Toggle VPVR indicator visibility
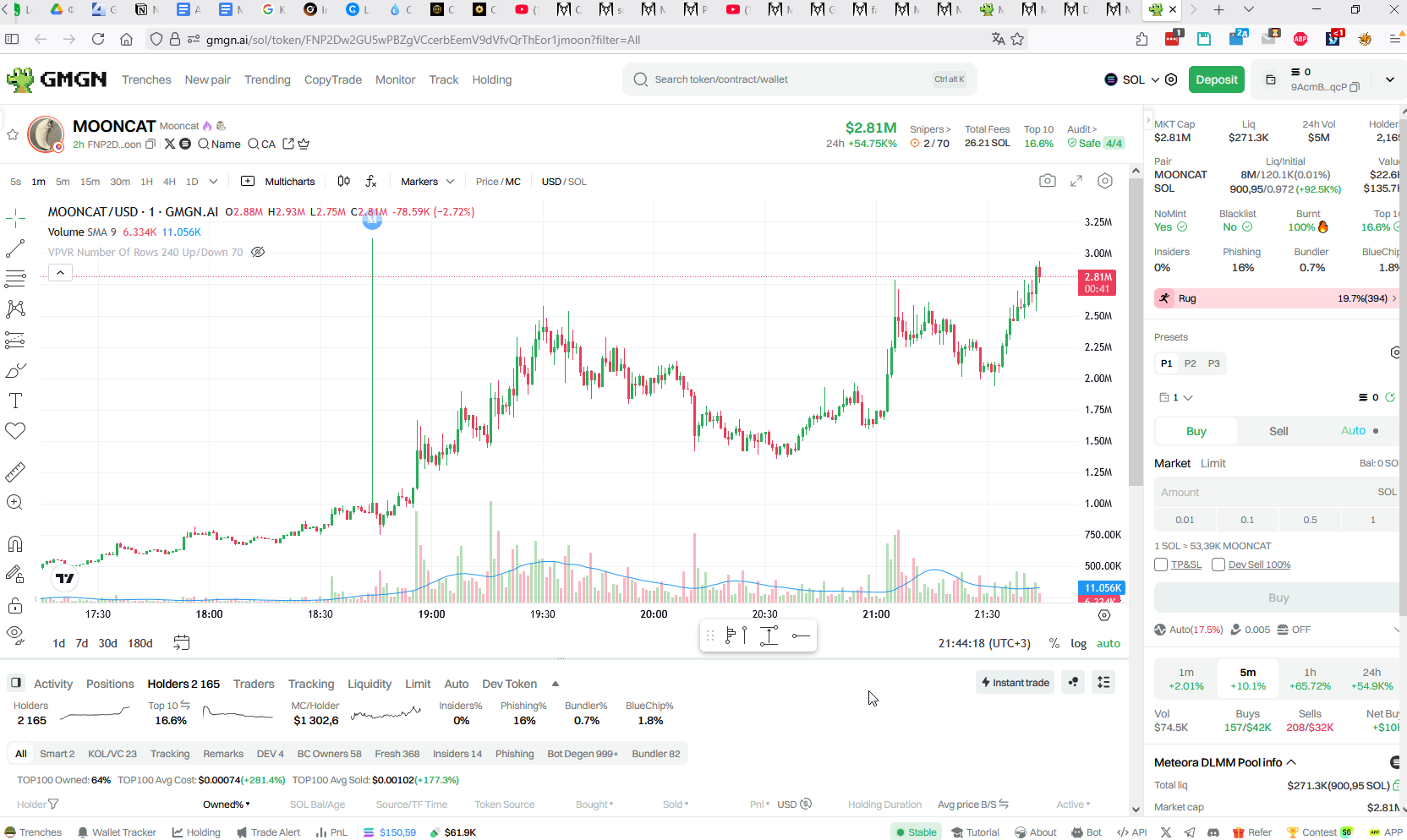This screenshot has width=1407, height=840. 259,252
